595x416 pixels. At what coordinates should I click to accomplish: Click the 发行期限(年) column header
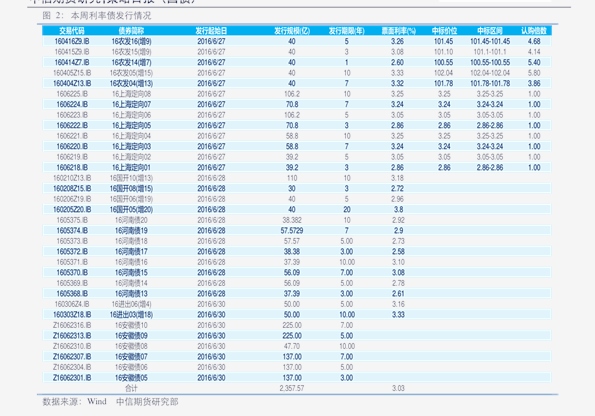click(346, 31)
